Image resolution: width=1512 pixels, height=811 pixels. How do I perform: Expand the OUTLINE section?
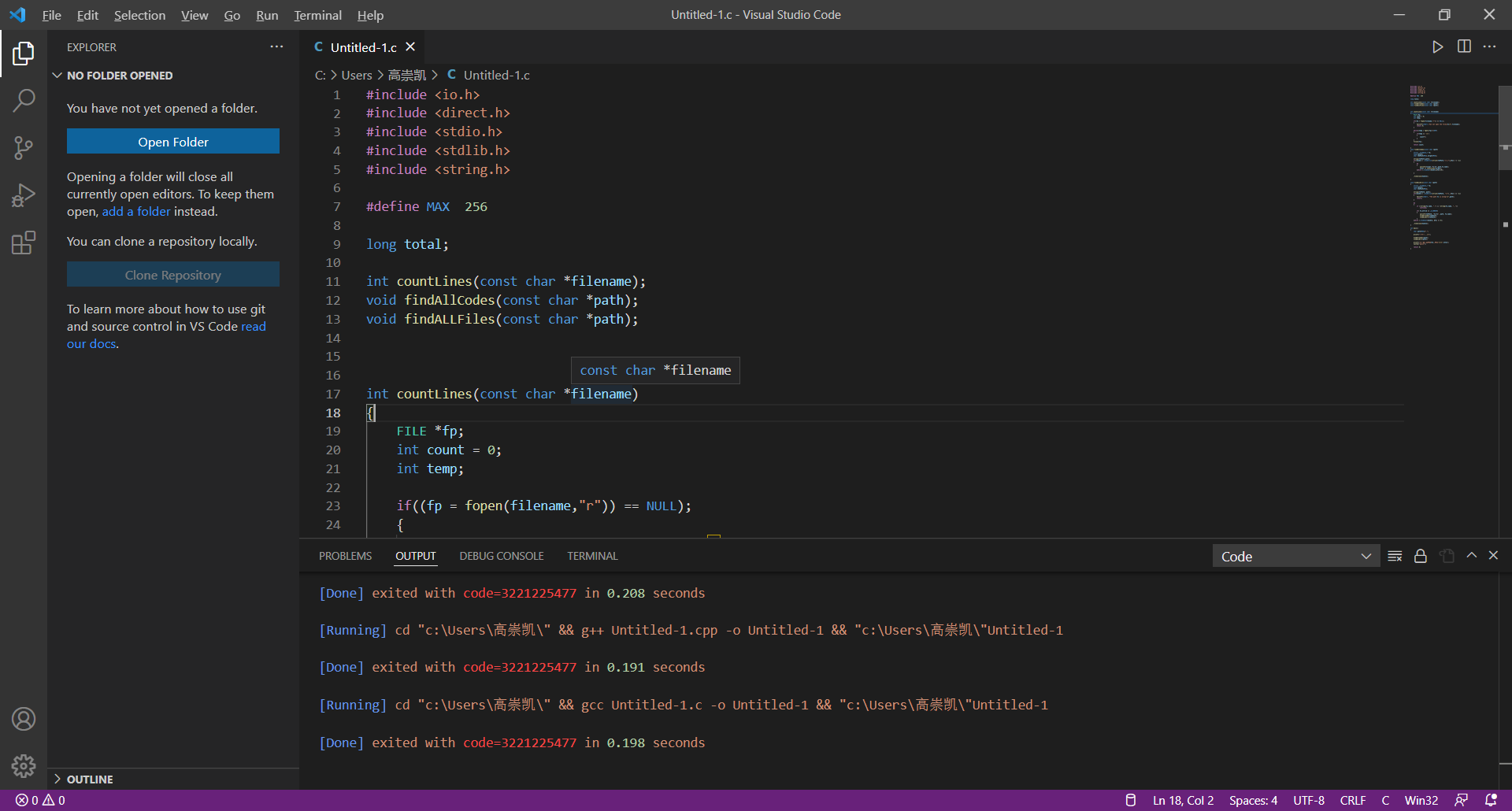(173, 779)
